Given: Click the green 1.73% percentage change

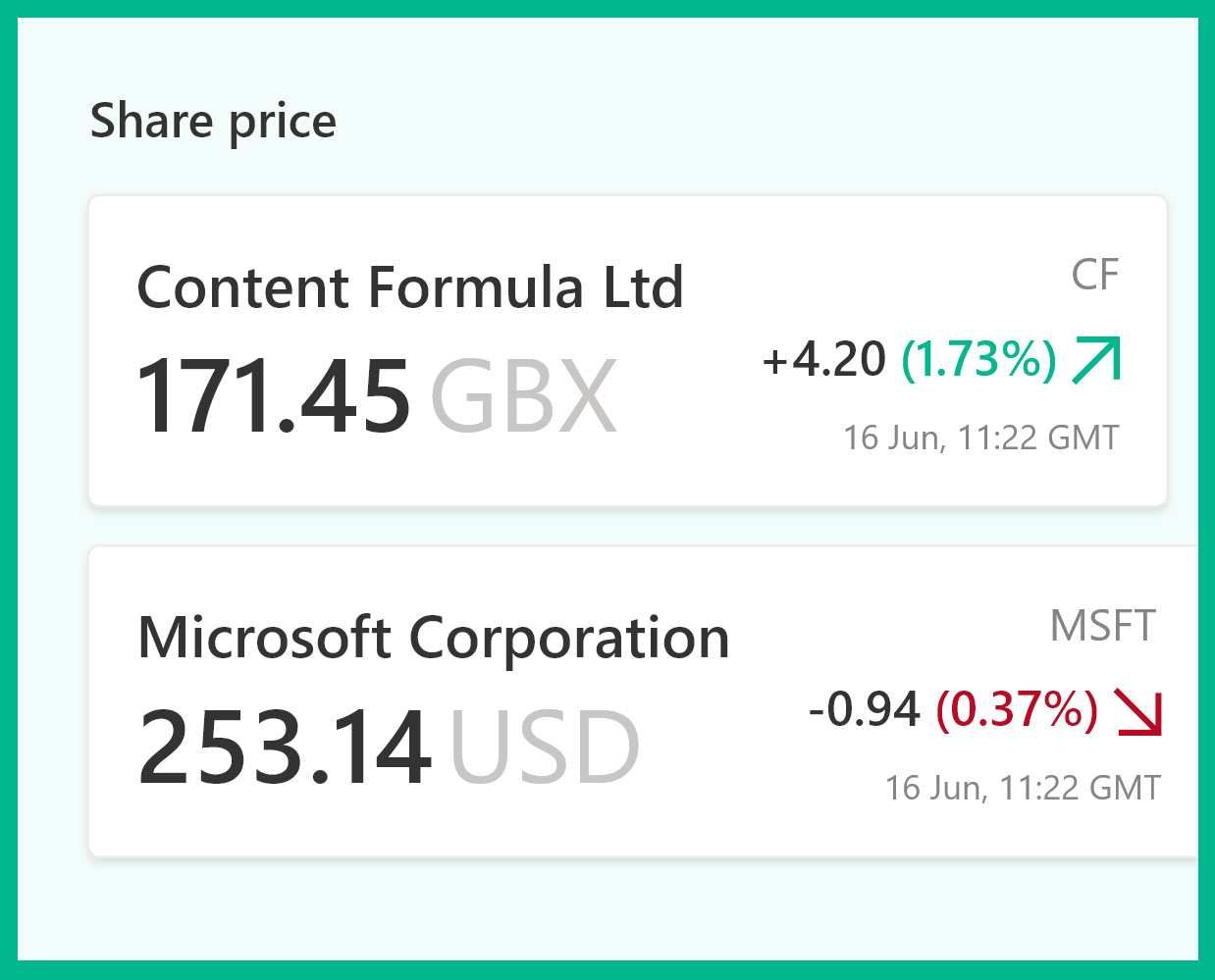Looking at the screenshot, I should (978, 359).
